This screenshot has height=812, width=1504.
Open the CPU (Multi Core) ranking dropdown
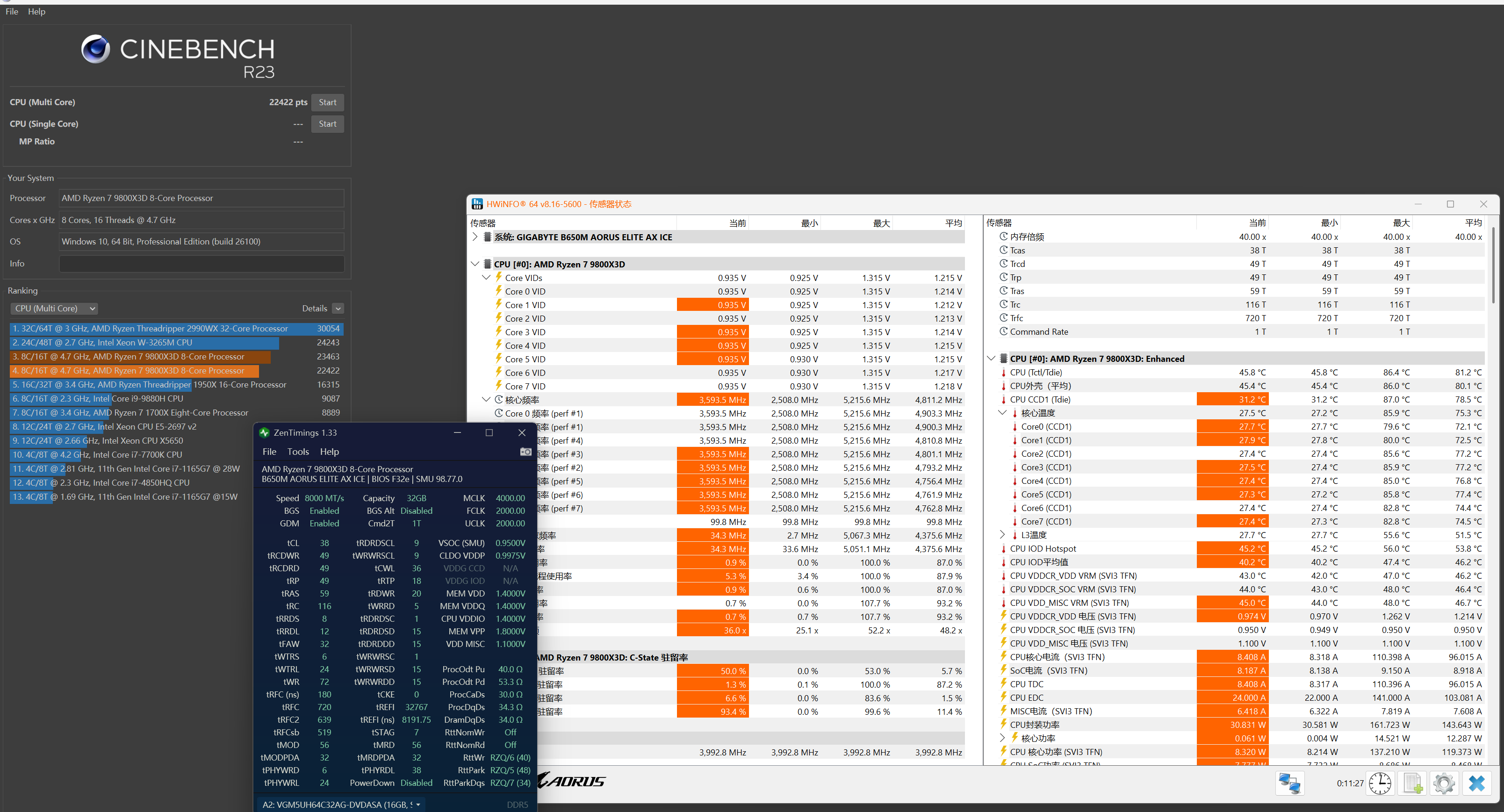click(x=54, y=308)
